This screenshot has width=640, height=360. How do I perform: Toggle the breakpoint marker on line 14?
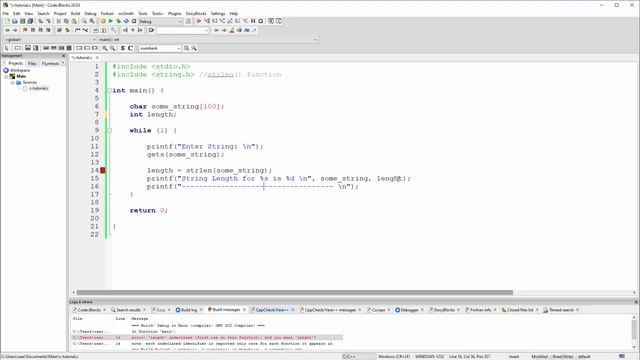pyautogui.click(x=103, y=170)
